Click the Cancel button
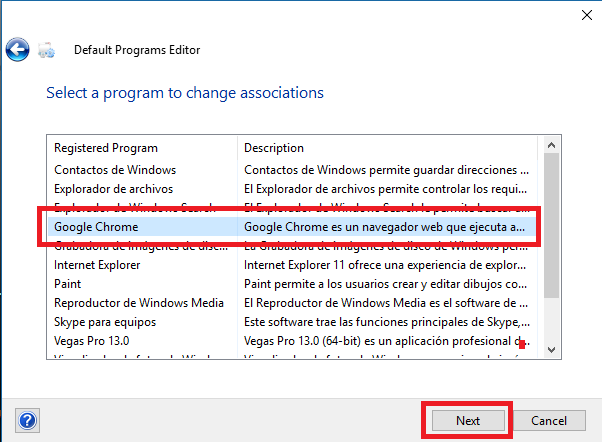This screenshot has height=442, width=602. 549,420
